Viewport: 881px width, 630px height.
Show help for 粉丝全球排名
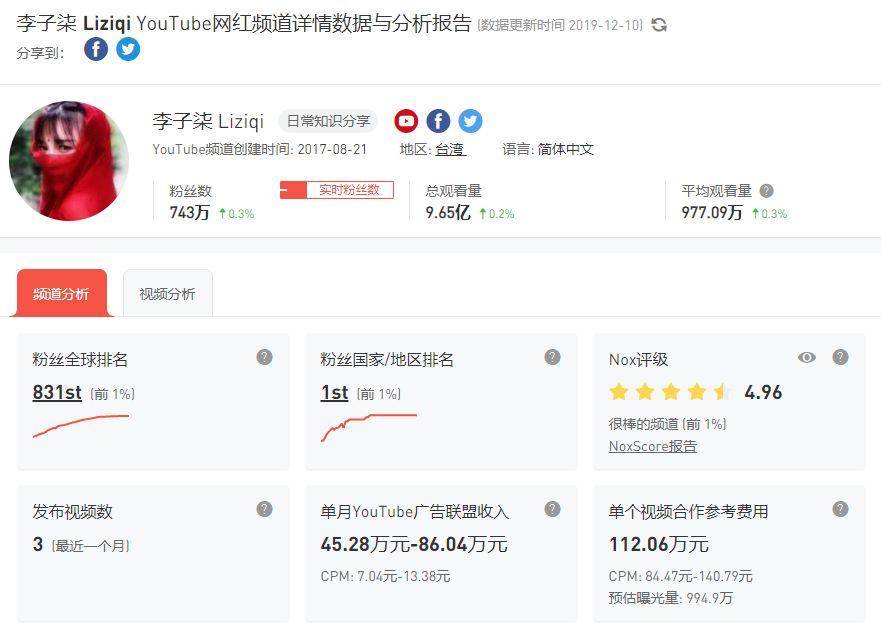click(x=265, y=357)
